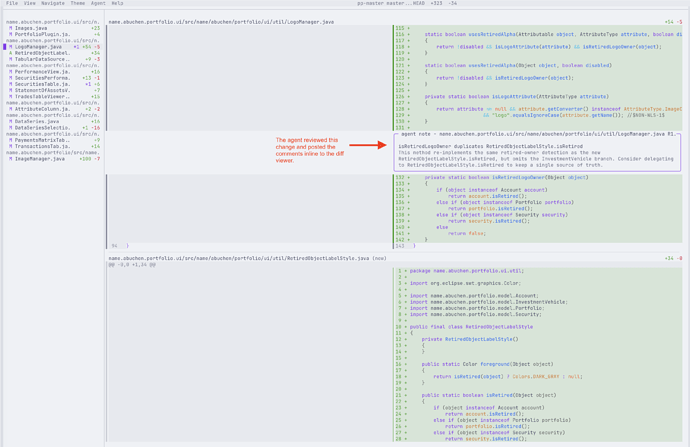Click the M status icon beside LogoManager.java
The image size is (690, 447).
(11, 47)
